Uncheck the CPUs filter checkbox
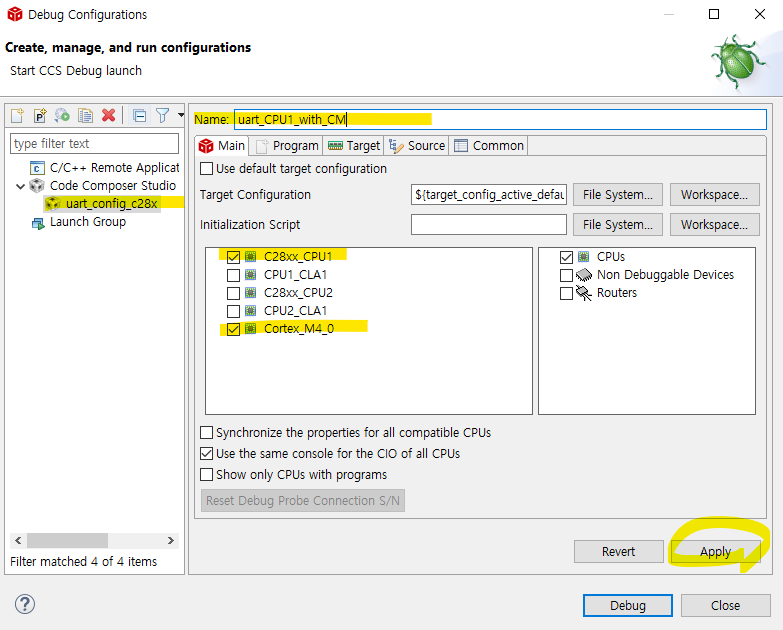This screenshot has height=630, width=783. (566, 257)
